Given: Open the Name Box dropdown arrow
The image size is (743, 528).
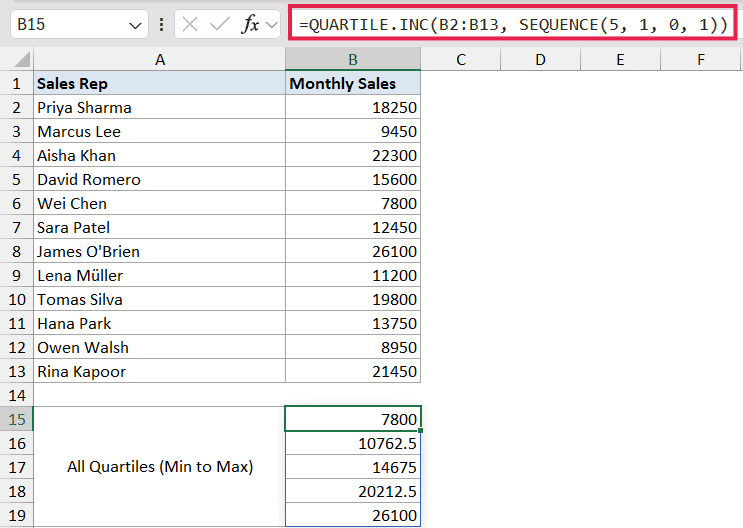Looking at the screenshot, I should (135, 25).
